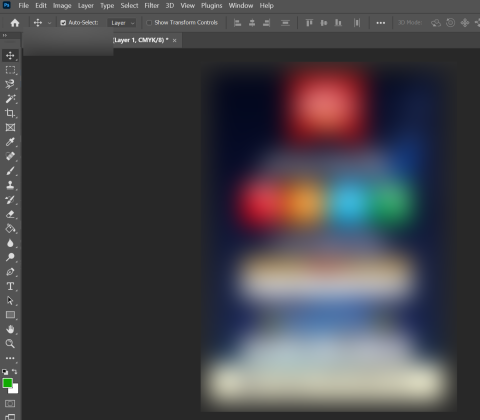
Task: Select the Crop tool
Action: coord(10,113)
